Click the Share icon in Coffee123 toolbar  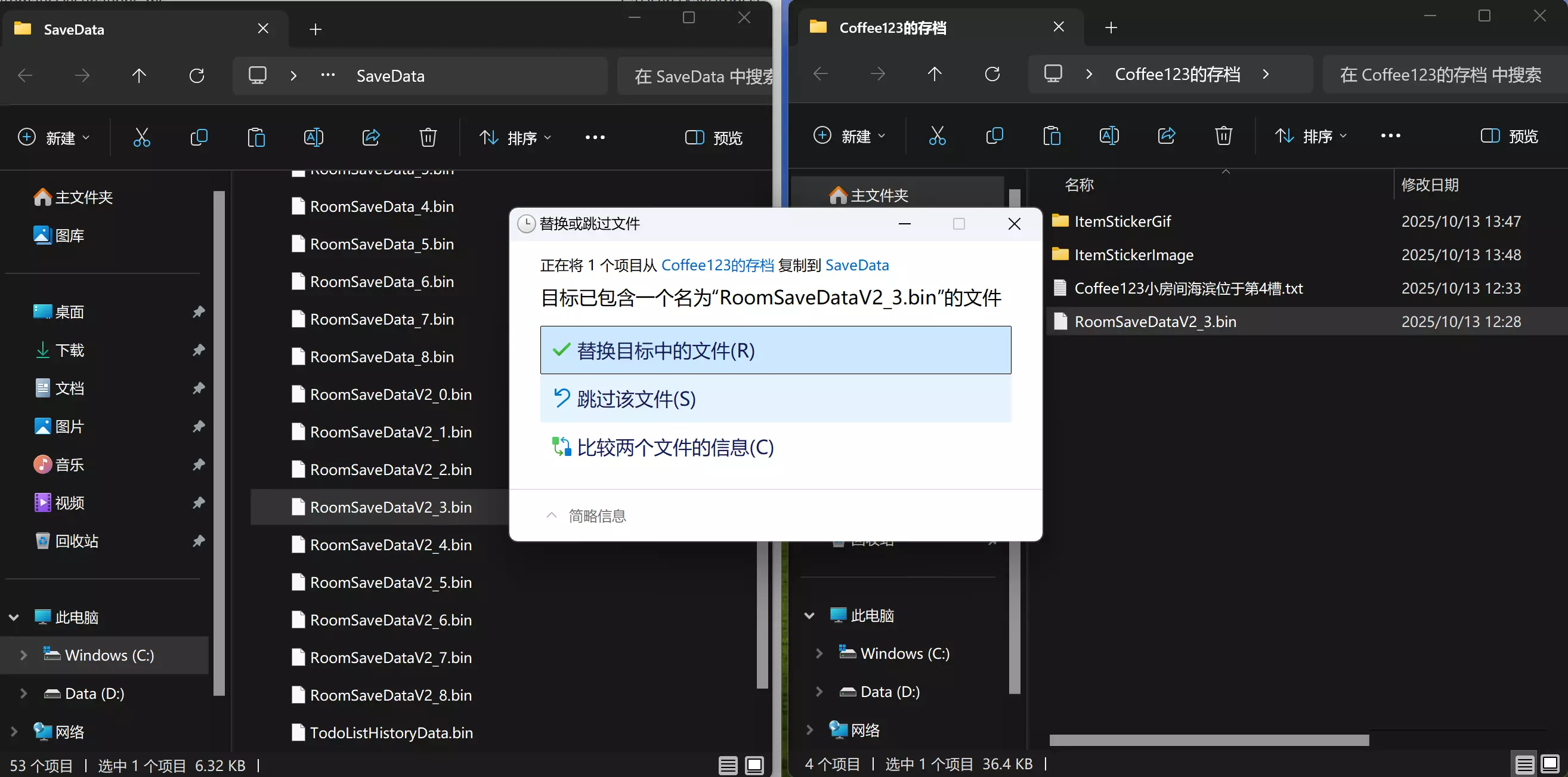click(x=1166, y=136)
